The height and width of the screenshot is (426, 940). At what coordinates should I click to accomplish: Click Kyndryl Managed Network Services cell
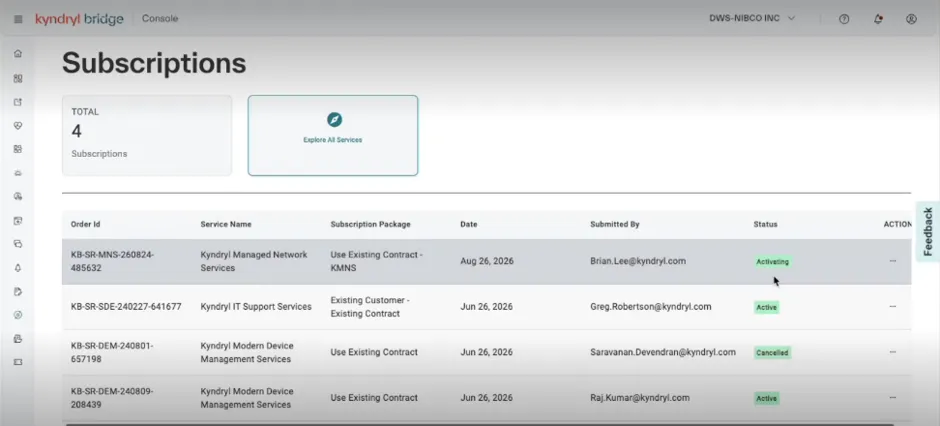(x=254, y=261)
